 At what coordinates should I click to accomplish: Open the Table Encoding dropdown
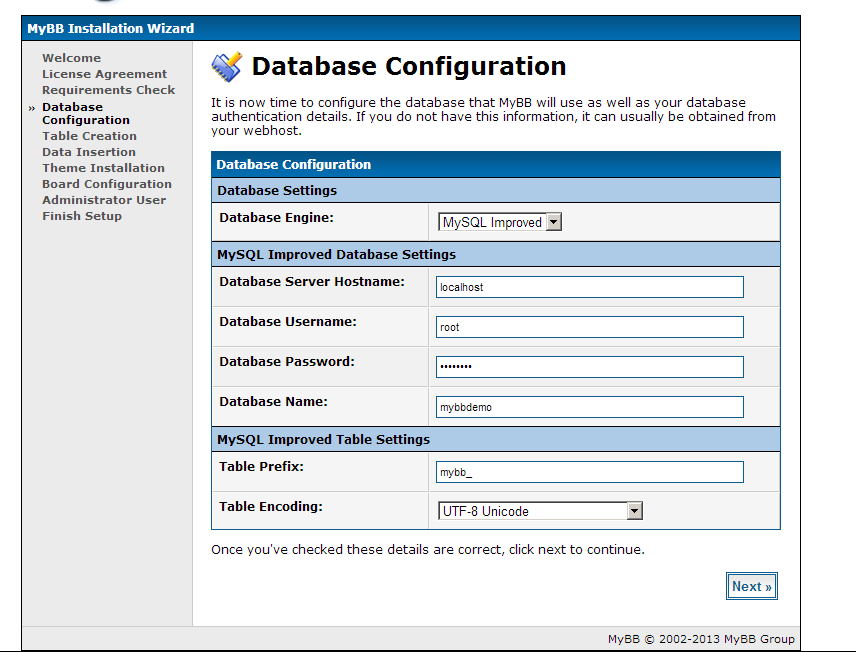[x=540, y=511]
